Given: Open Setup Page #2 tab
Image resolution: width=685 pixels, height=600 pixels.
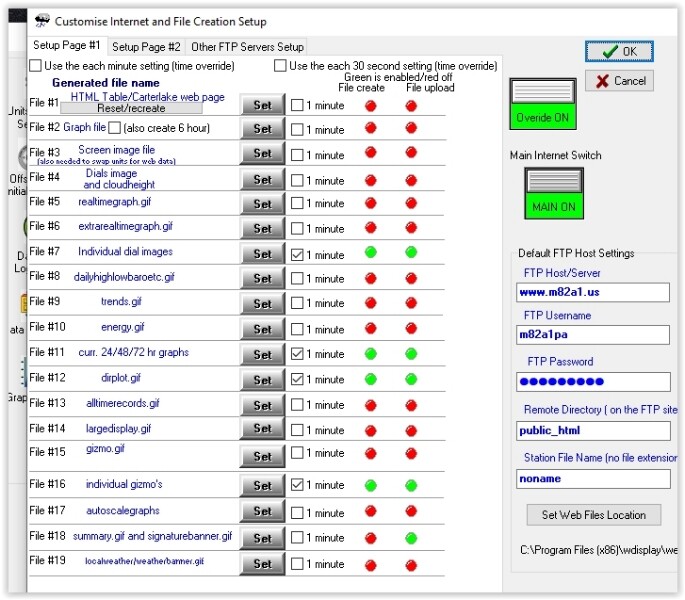Looking at the screenshot, I should (x=146, y=47).
